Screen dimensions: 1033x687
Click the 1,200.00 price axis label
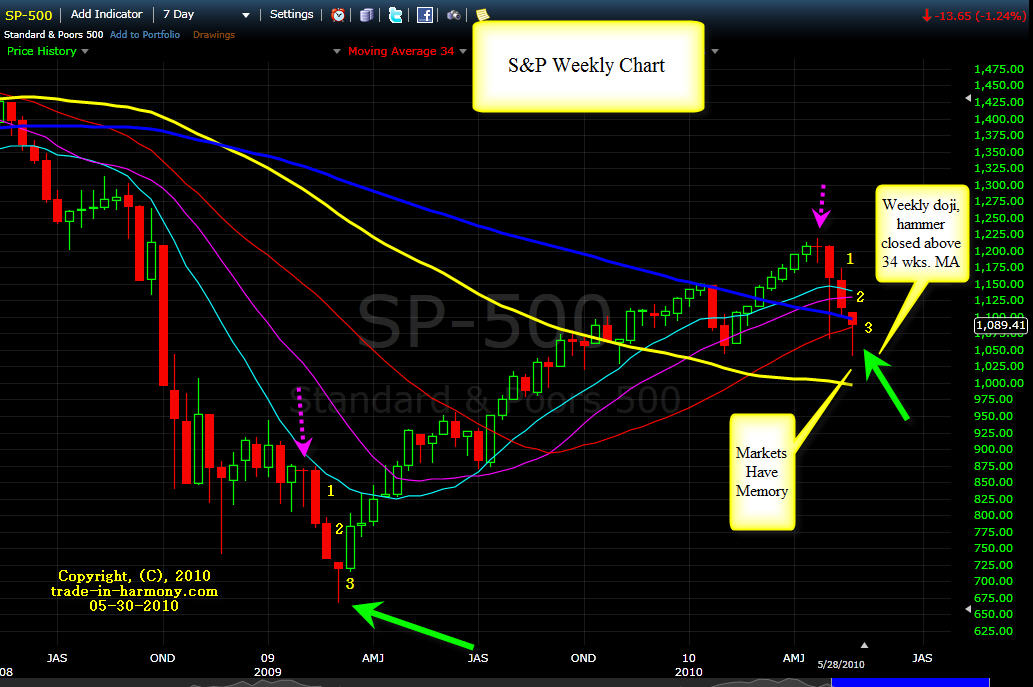(x=999, y=251)
